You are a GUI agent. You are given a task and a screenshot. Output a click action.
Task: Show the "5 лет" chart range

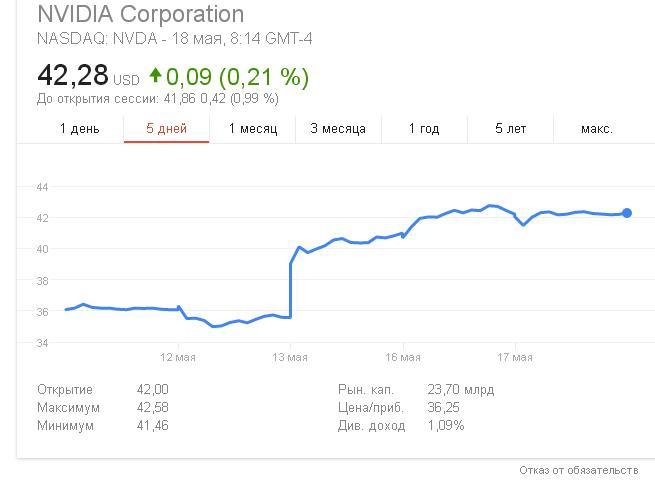(510, 128)
